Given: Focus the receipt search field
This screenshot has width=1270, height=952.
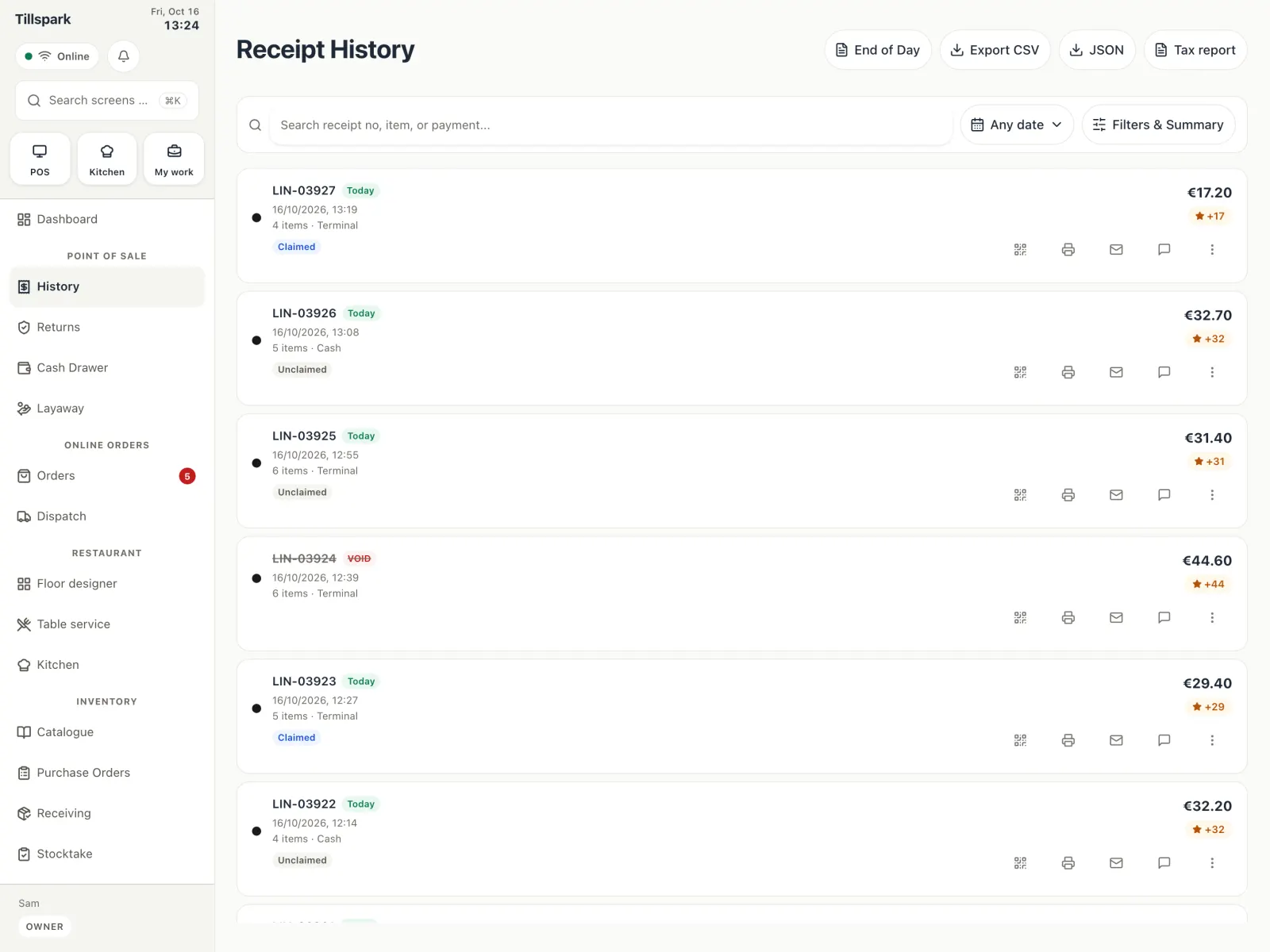Looking at the screenshot, I should pos(611,125).
